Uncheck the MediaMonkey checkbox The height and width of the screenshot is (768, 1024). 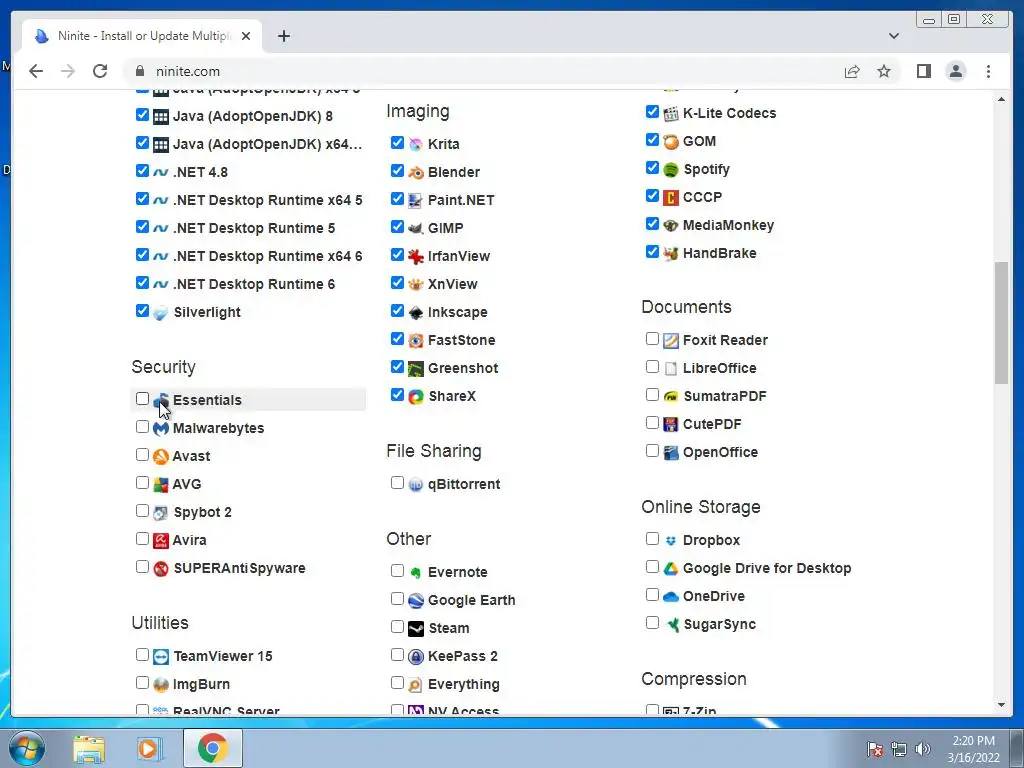[x=652, y=223]
